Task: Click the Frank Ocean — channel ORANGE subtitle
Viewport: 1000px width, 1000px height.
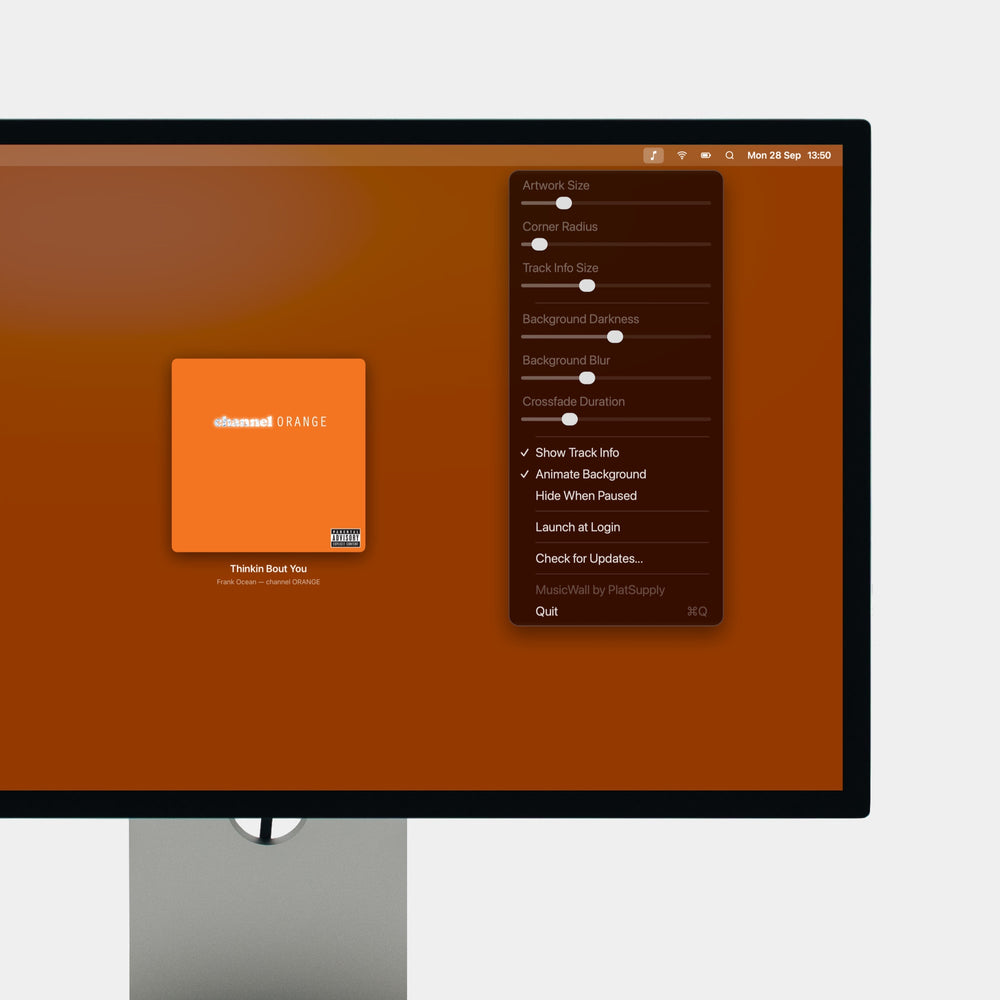Action: [268, 582]
